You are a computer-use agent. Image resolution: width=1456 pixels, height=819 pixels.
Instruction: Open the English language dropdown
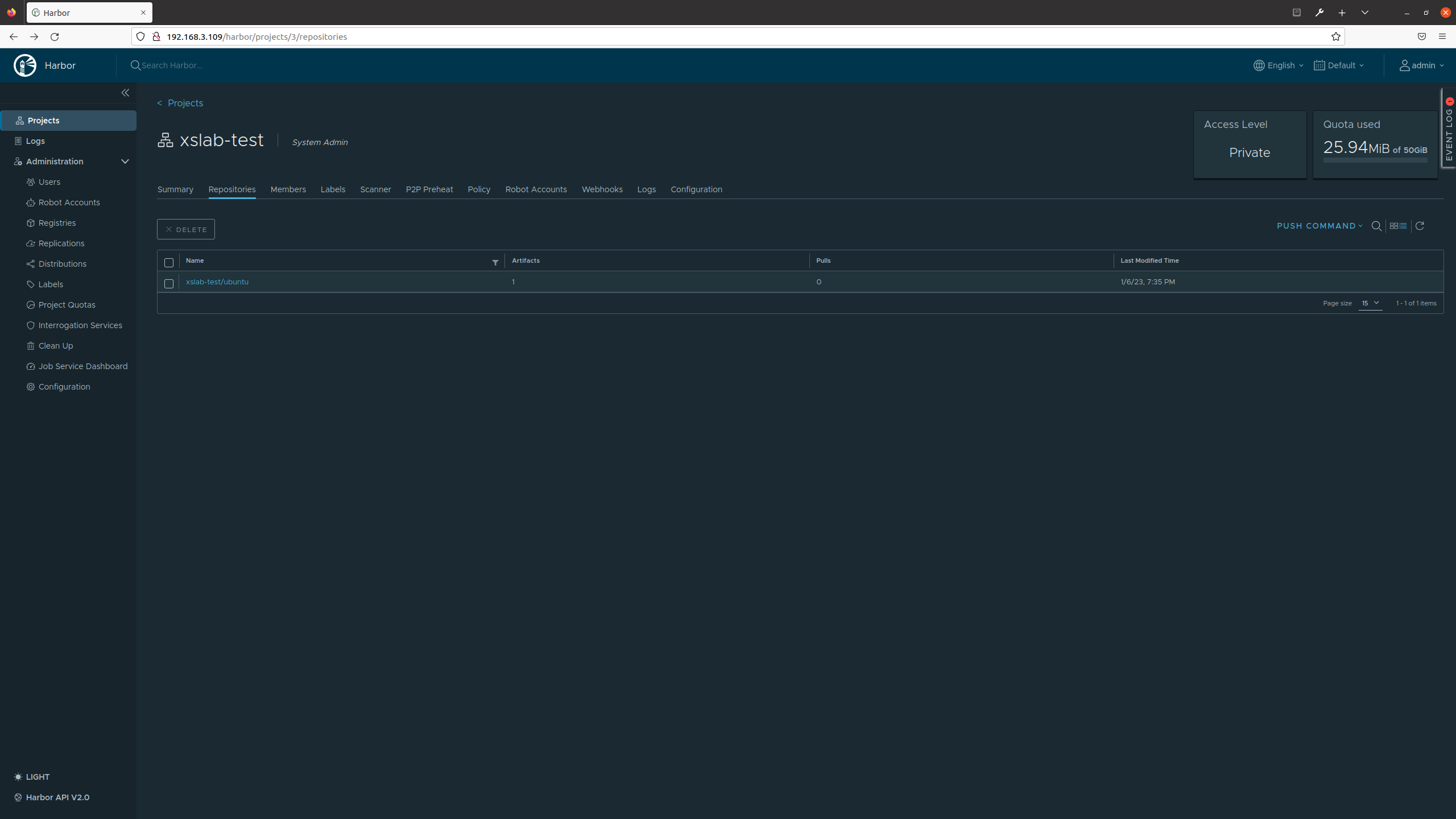pos(1279,65)
